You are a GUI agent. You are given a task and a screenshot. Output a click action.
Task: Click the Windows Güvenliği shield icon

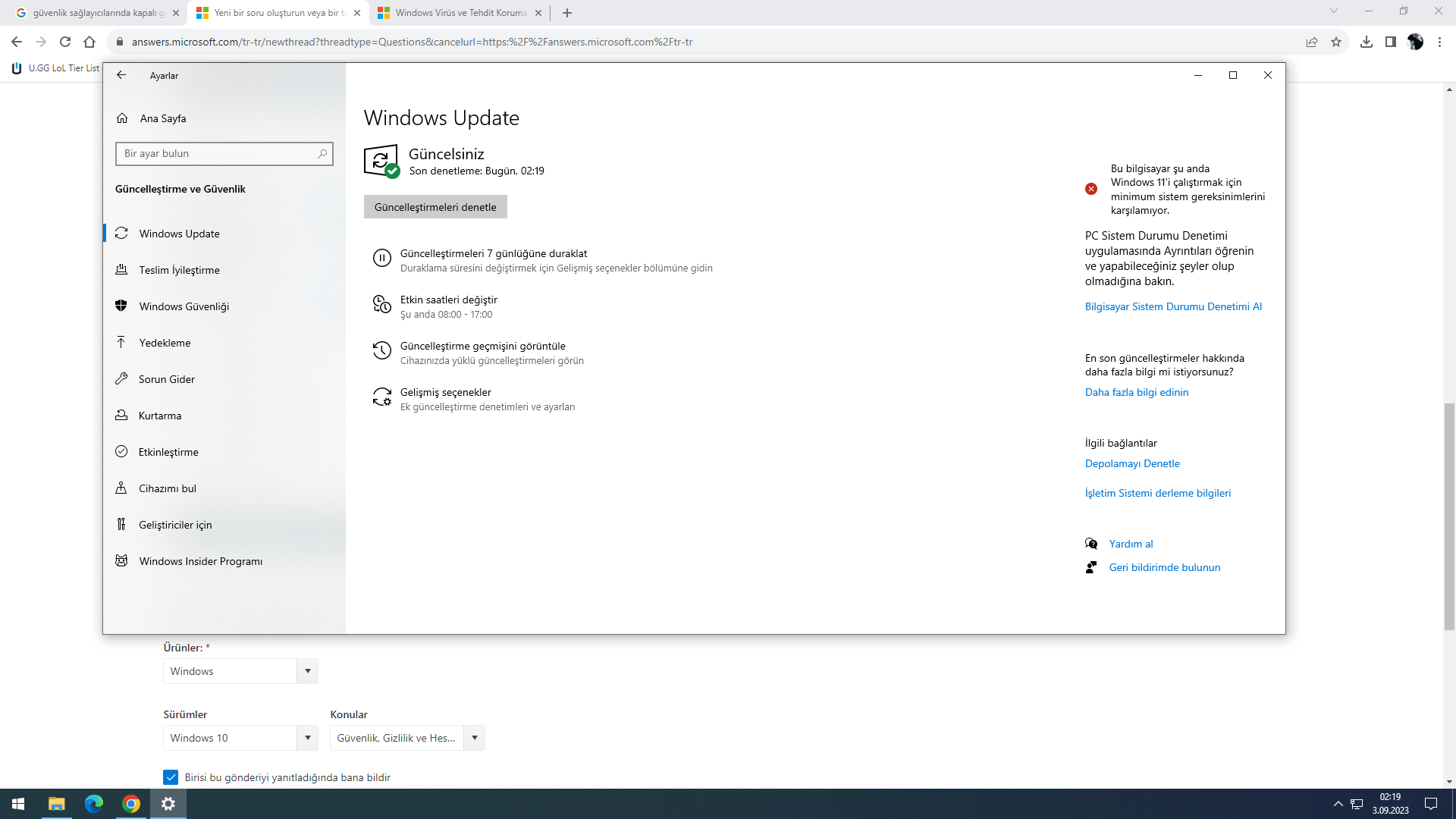pyautogui.click(x=121, y=306)
